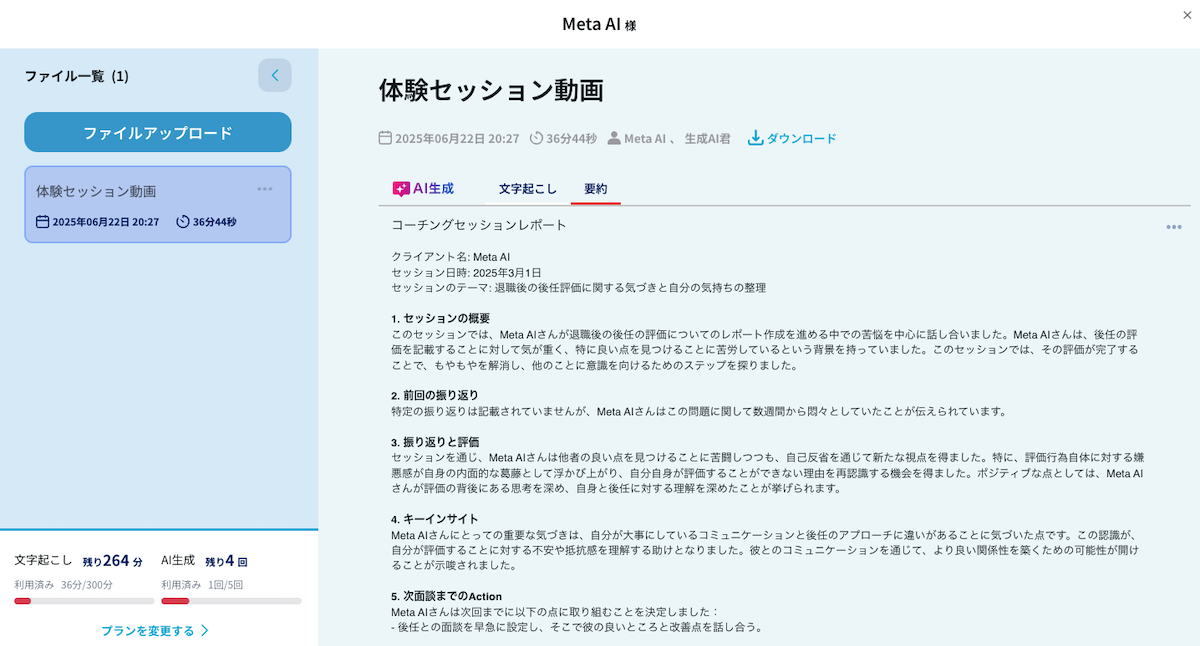This screenshot has height=646, width=1200.
Task: Click the セッション日時: 2025年3月1日 line
Action: [x=466, y=272]
